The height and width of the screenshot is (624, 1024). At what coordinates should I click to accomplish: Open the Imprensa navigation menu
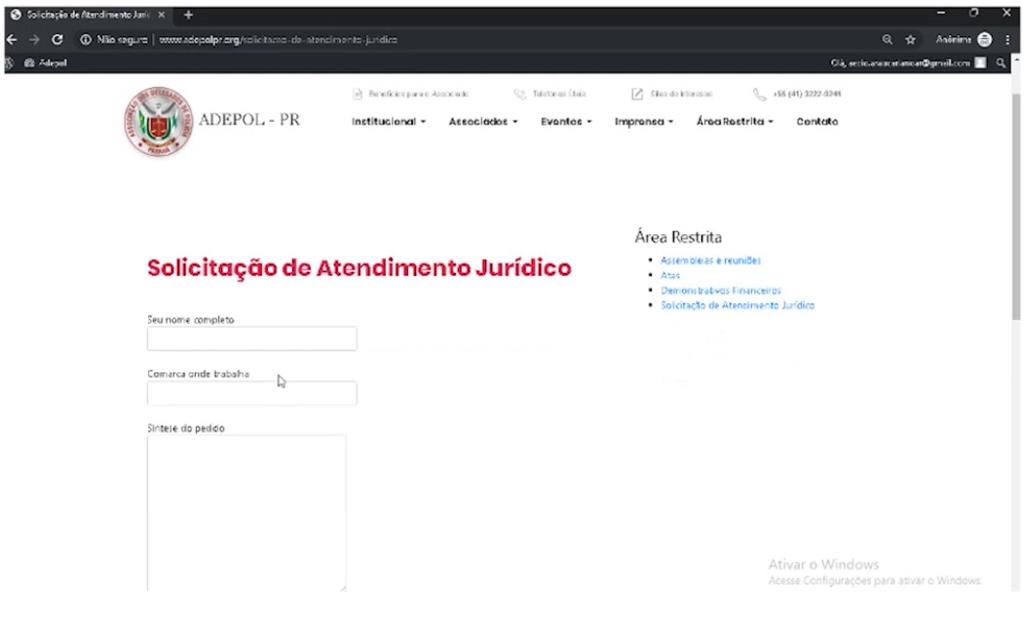tap(643, 122)
